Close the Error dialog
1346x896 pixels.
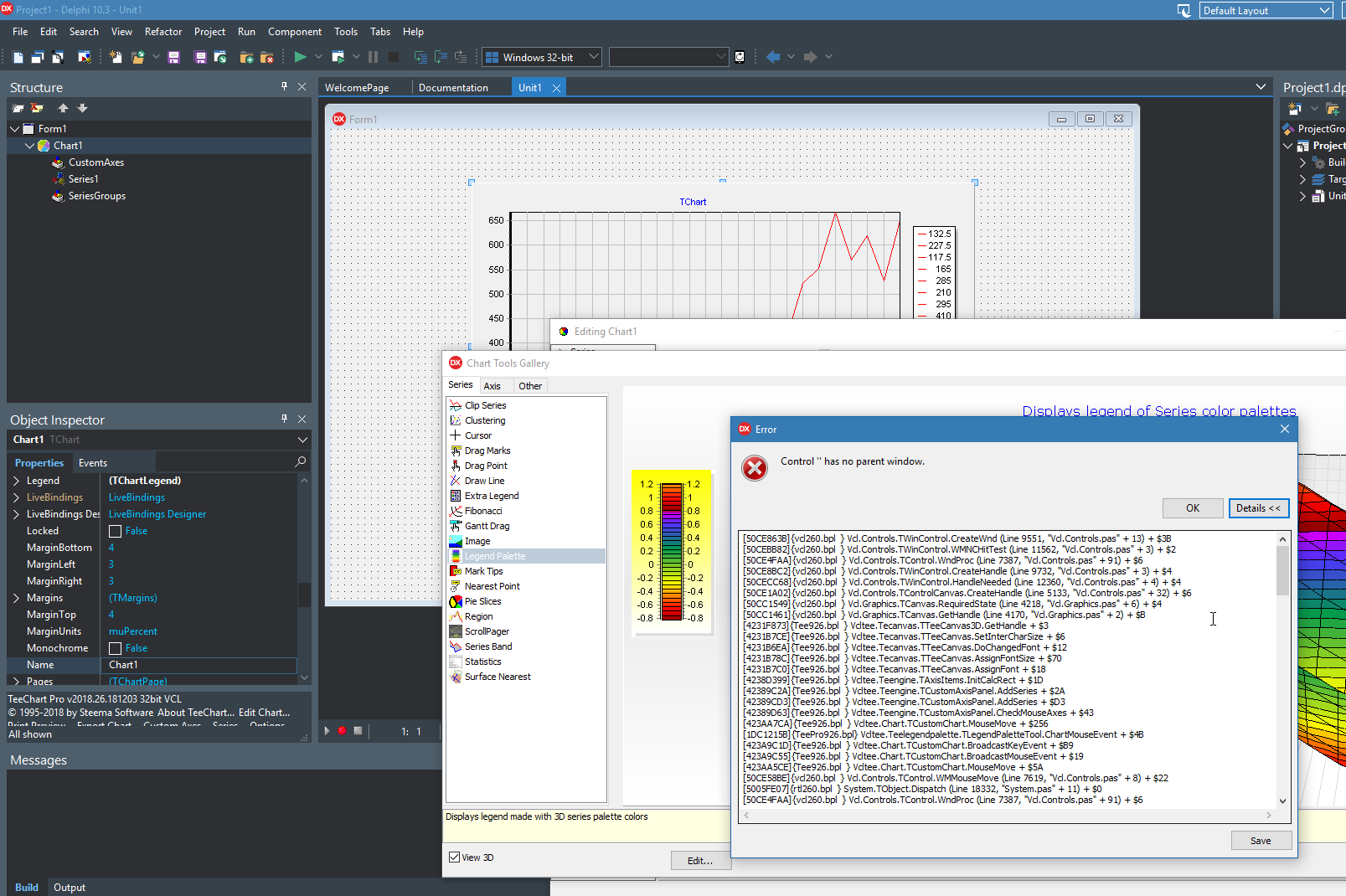(1285, 429)
